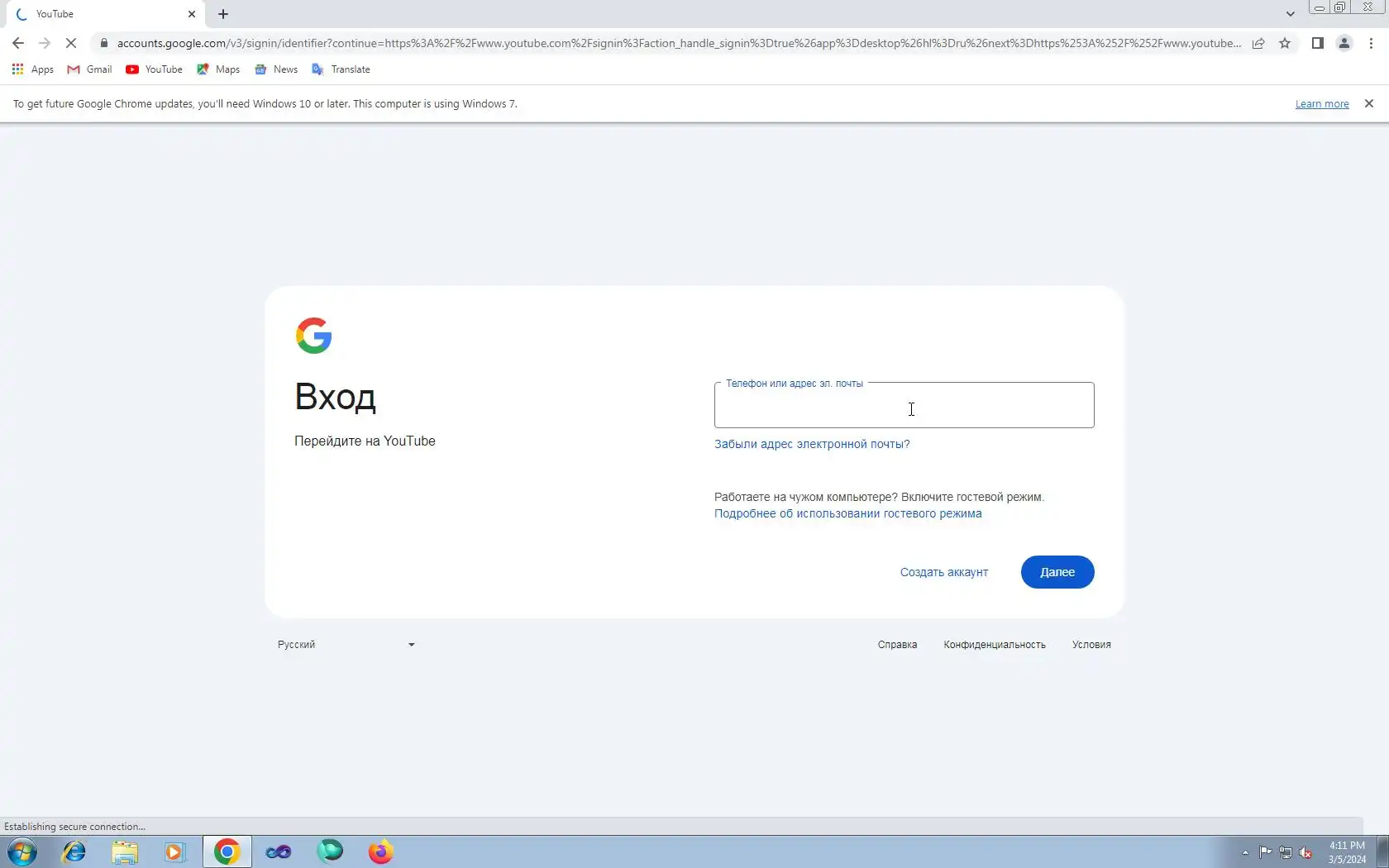Open the Windows Start menu
Viewport: 1389px width, 868px height.
(22, 851)
